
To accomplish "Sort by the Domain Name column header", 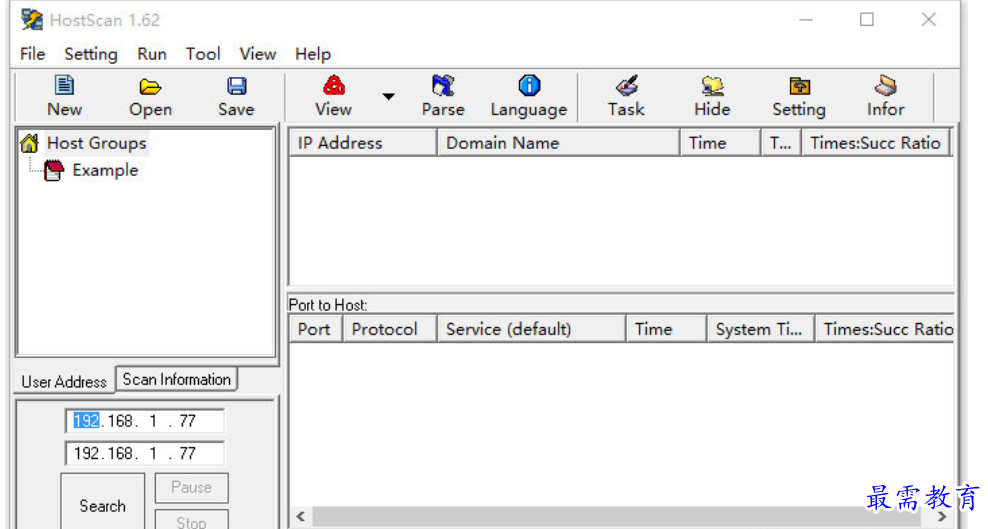I will click(x=557, y=143).
